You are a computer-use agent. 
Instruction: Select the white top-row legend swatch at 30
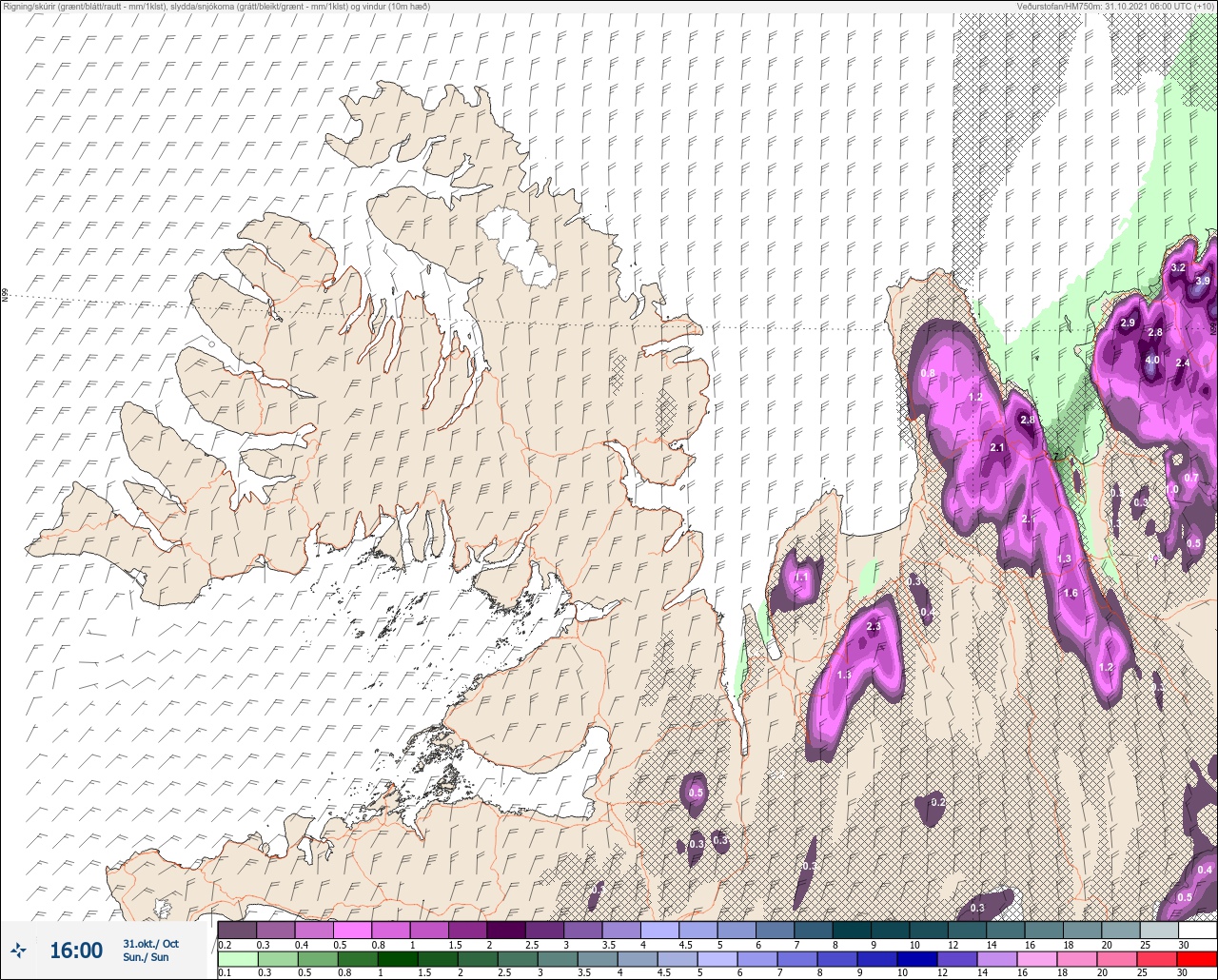tap(1197, 931)
